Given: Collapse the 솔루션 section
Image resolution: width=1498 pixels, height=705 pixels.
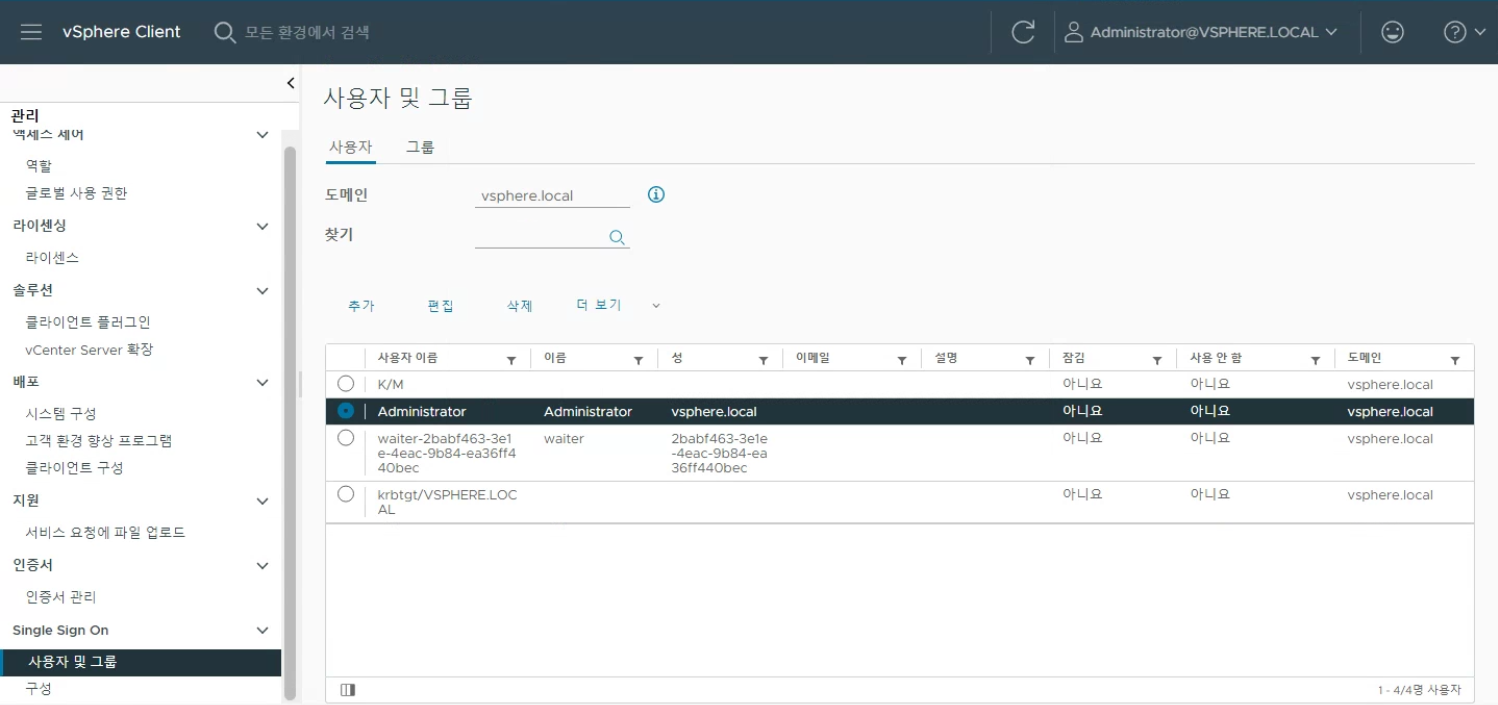Looking at the screenshot, I should click(x=262, y=291).
